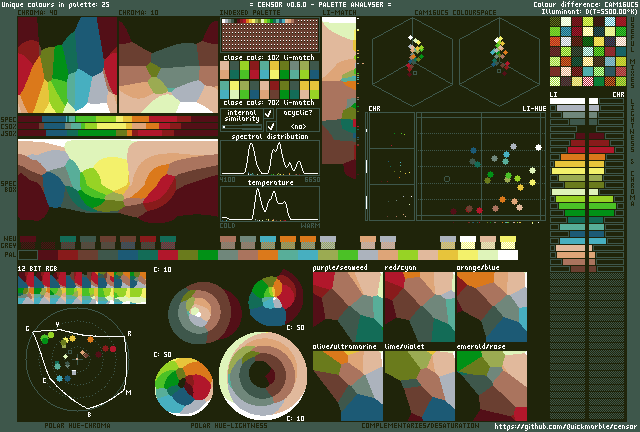Open the github.com/Quickmarble/censor link
Viewport: 640px width, 432px height.
pyautogui.click(x=566, y=427)
